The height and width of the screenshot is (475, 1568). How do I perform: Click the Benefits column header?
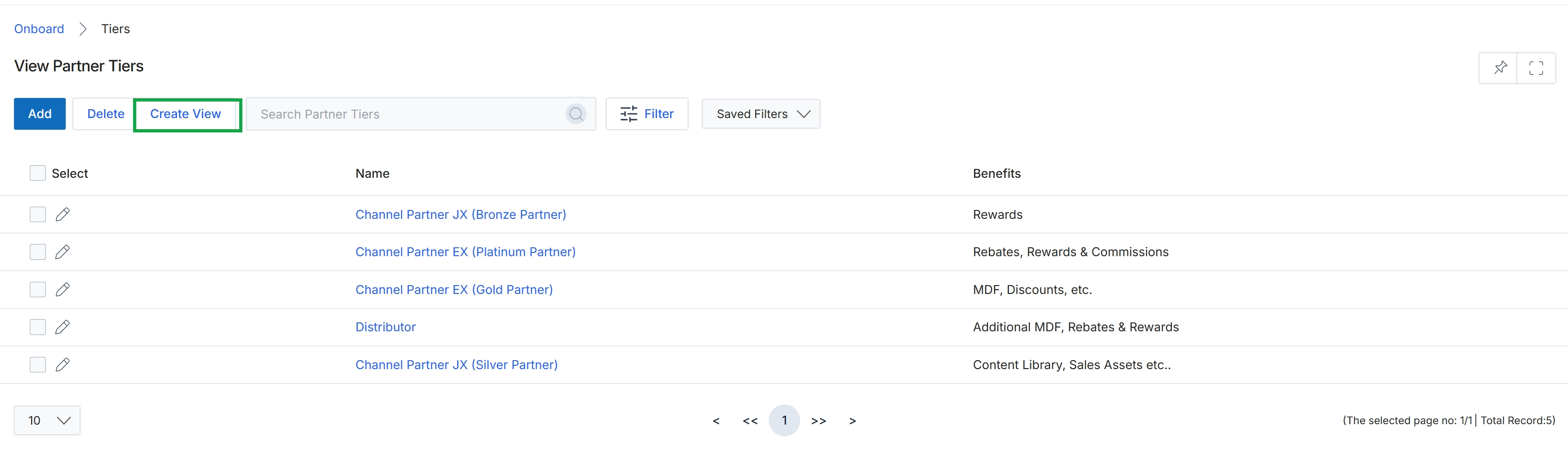996,174
